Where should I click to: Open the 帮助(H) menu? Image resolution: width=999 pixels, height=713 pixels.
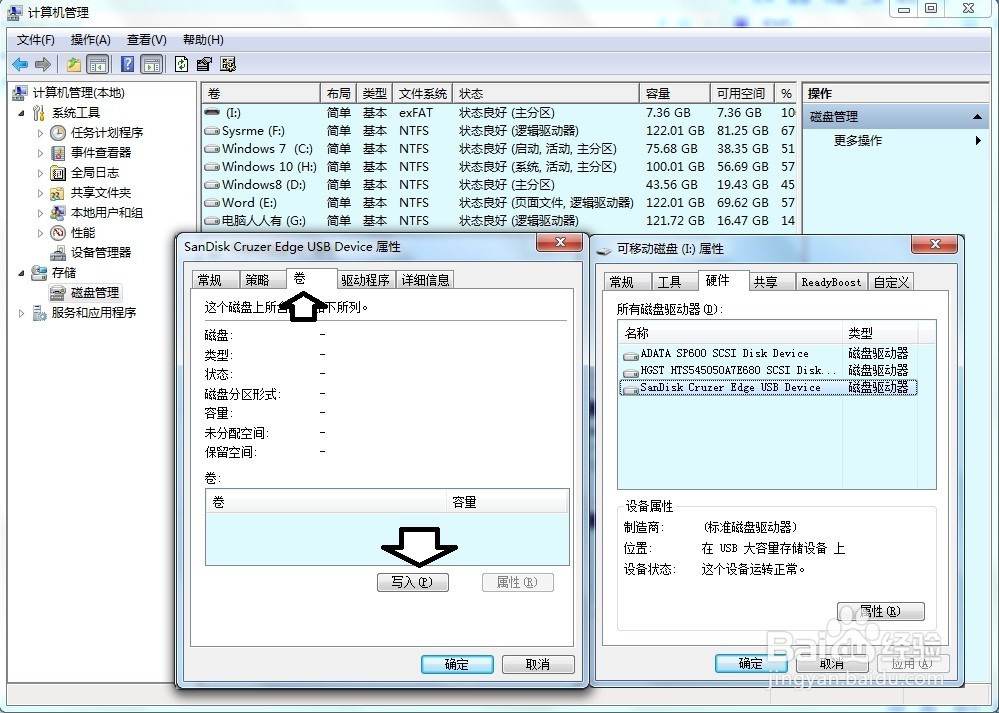(203, 40)
